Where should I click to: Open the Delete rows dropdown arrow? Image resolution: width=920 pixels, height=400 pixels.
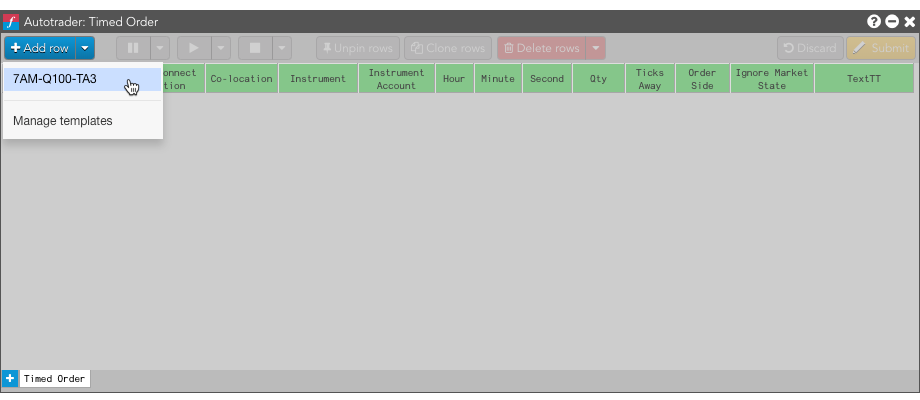click(596, 48)
